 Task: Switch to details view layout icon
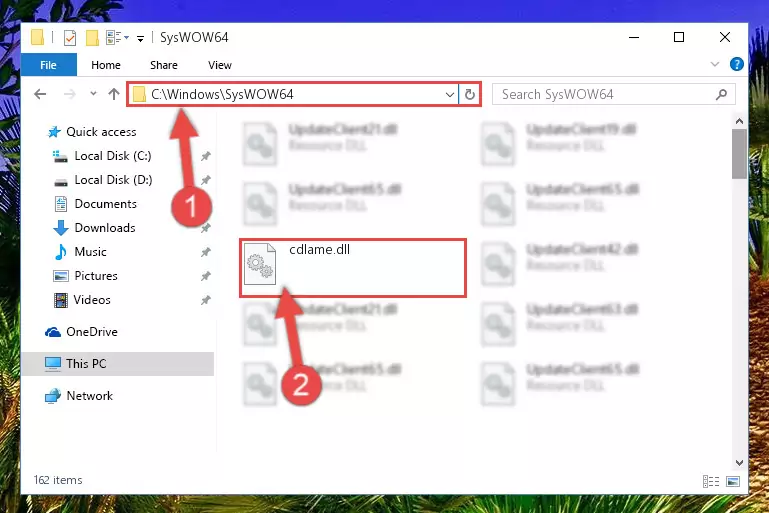711,481
